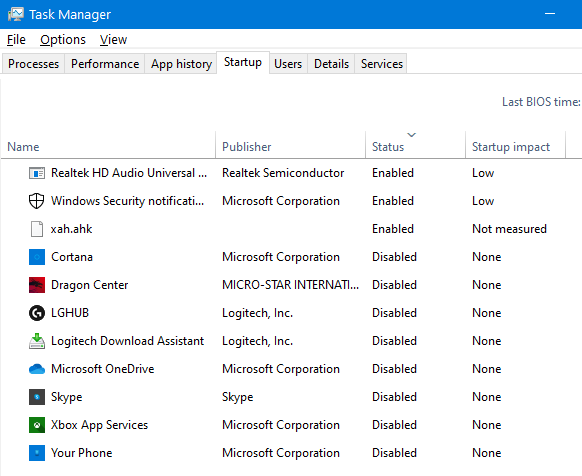Click the Xbox App Services icon

(x=37, y=425)
